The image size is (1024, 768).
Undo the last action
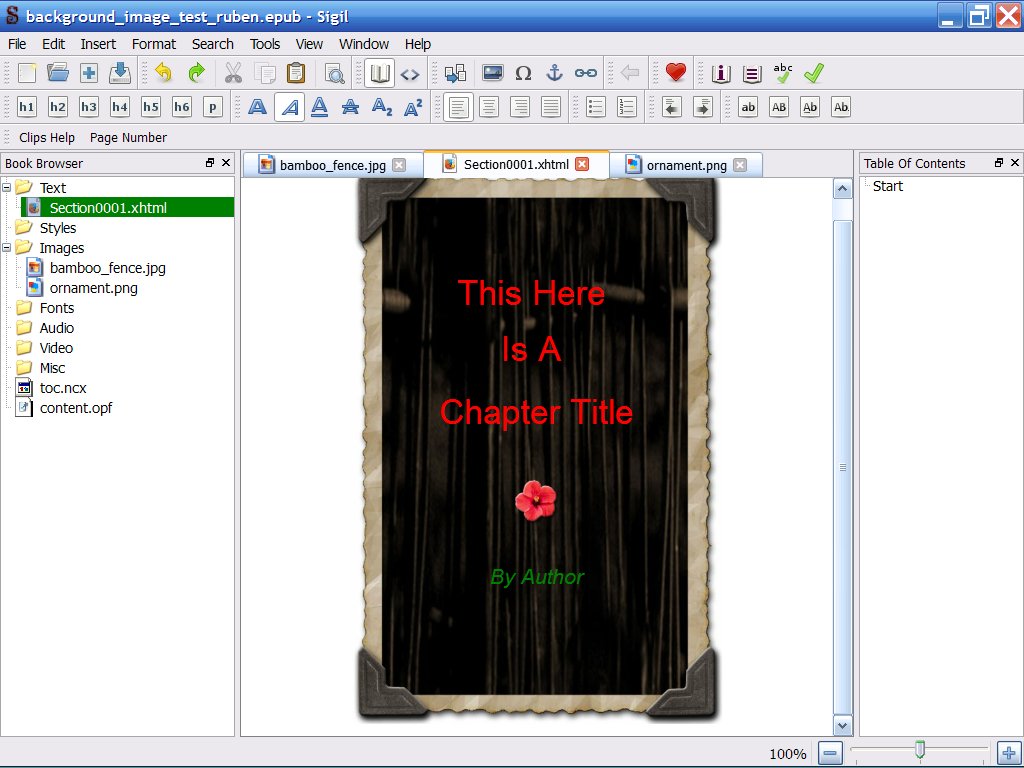click(x=163, y=73)
